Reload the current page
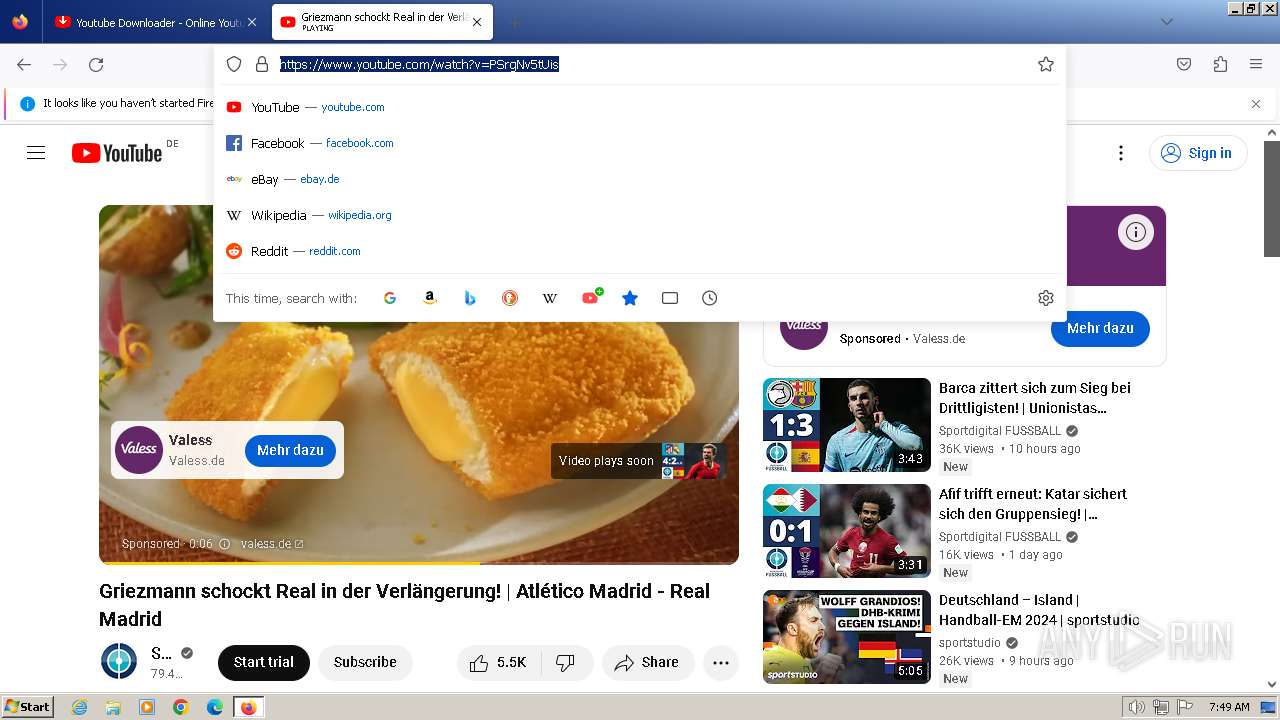1280x720 pixels. click(96, 64)
